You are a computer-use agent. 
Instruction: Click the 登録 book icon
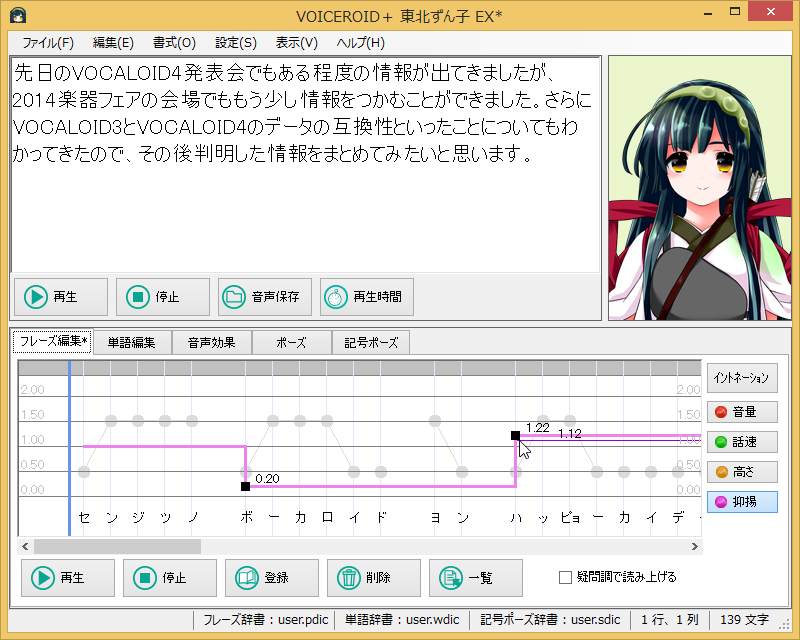247,578
